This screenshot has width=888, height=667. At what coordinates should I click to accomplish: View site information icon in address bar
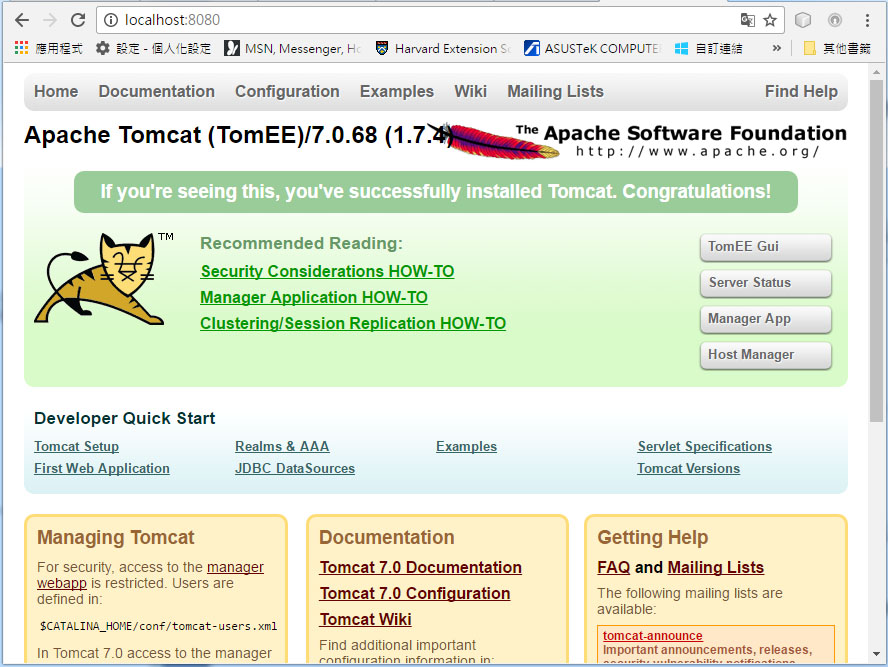(x=111, y=20)
